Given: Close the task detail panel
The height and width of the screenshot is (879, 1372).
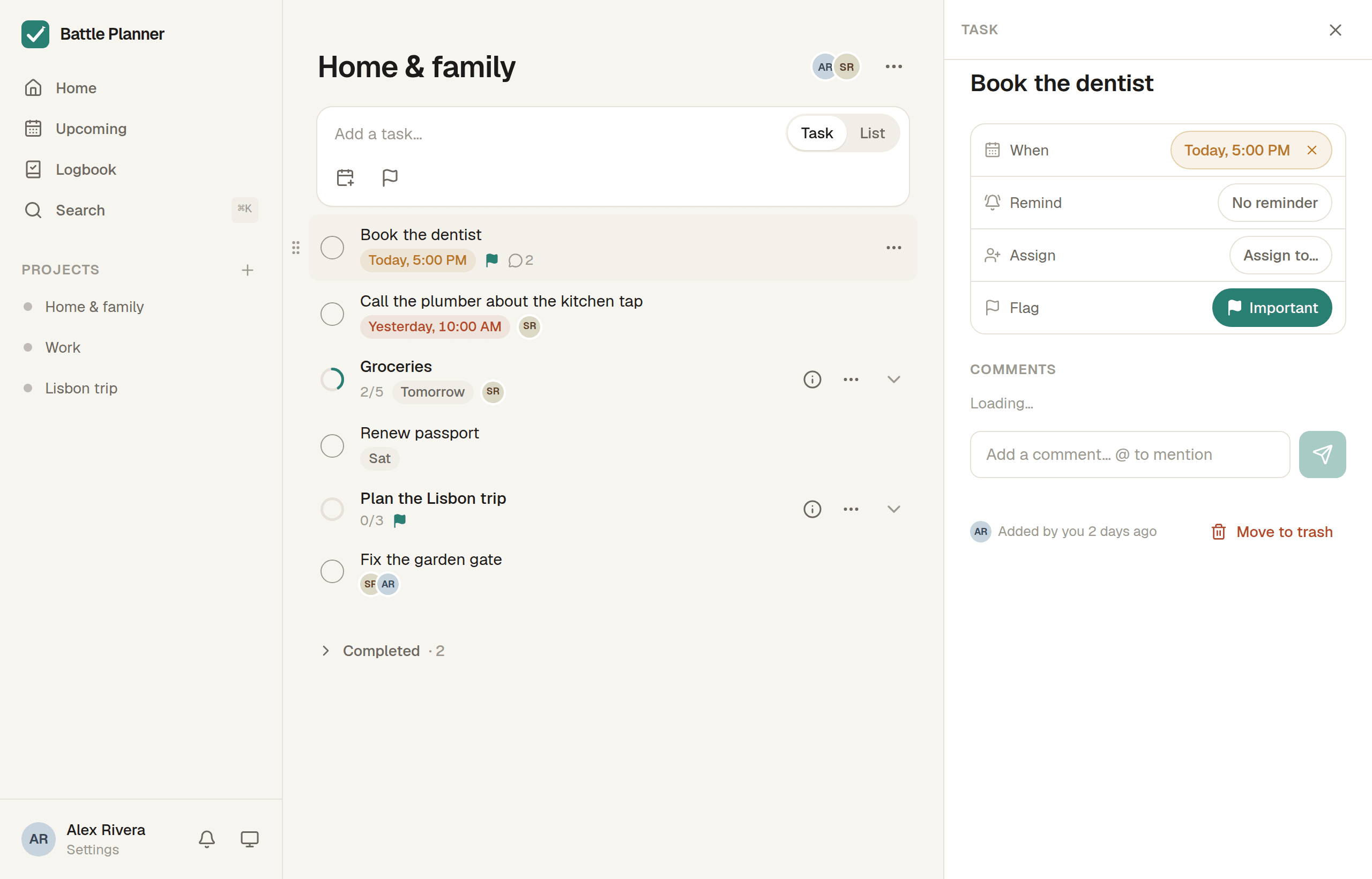Looking at the screenshot, I should point(1335,29).
